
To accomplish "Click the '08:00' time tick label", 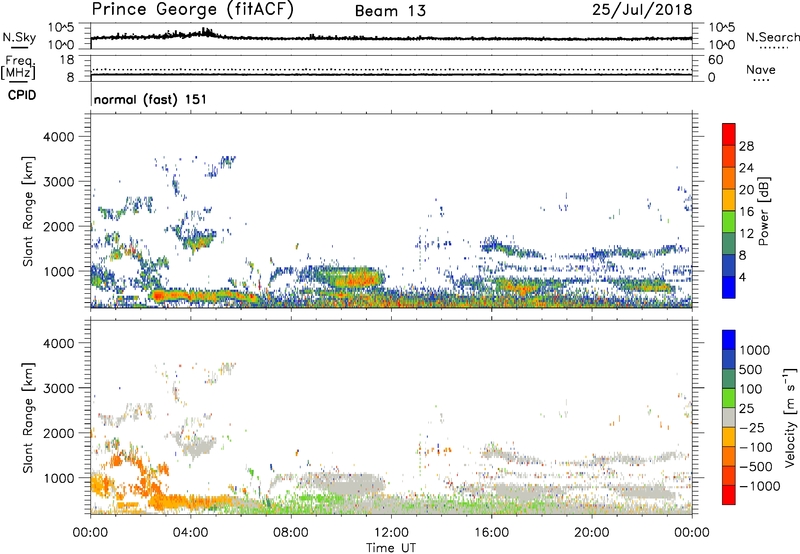I will coord(291,533).
